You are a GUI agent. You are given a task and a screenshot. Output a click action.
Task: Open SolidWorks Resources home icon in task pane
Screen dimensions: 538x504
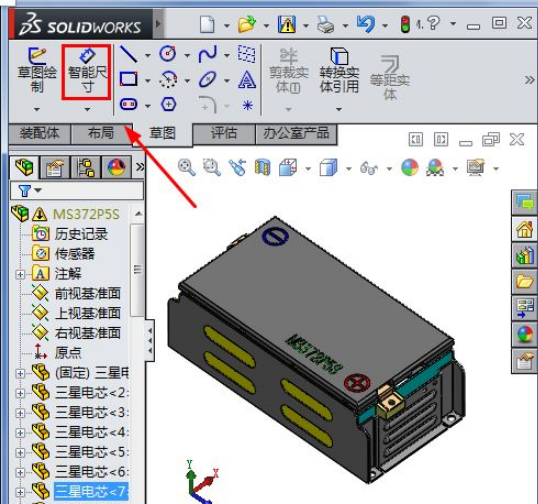click(x=525, y=230)
